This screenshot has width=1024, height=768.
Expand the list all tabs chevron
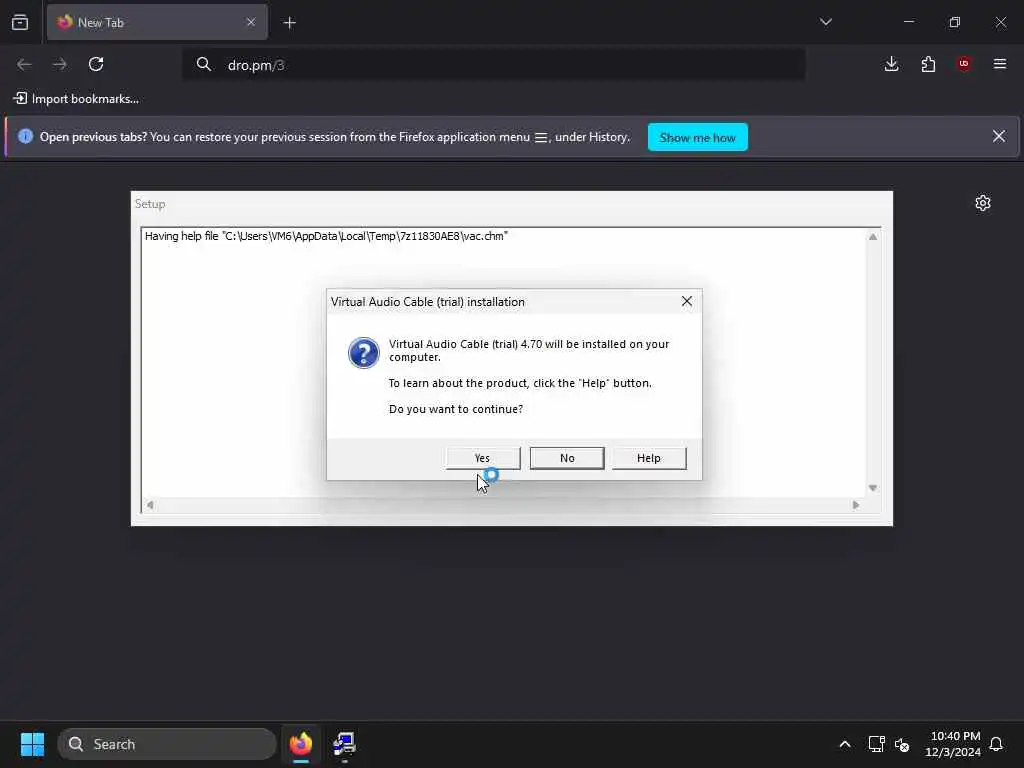coord(825,22)
